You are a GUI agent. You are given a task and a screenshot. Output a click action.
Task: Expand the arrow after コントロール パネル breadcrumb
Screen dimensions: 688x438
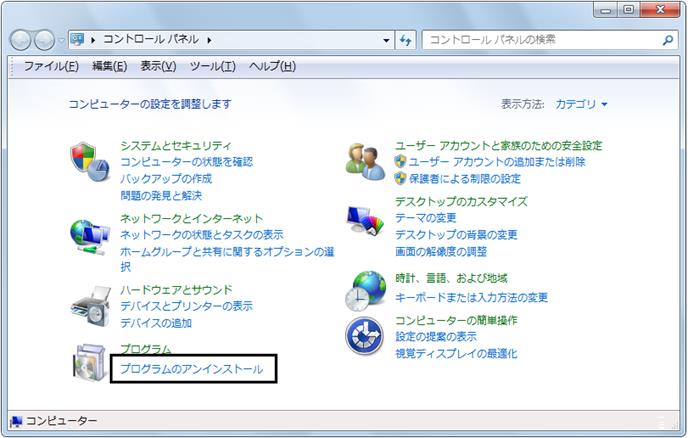pos(209,40)
